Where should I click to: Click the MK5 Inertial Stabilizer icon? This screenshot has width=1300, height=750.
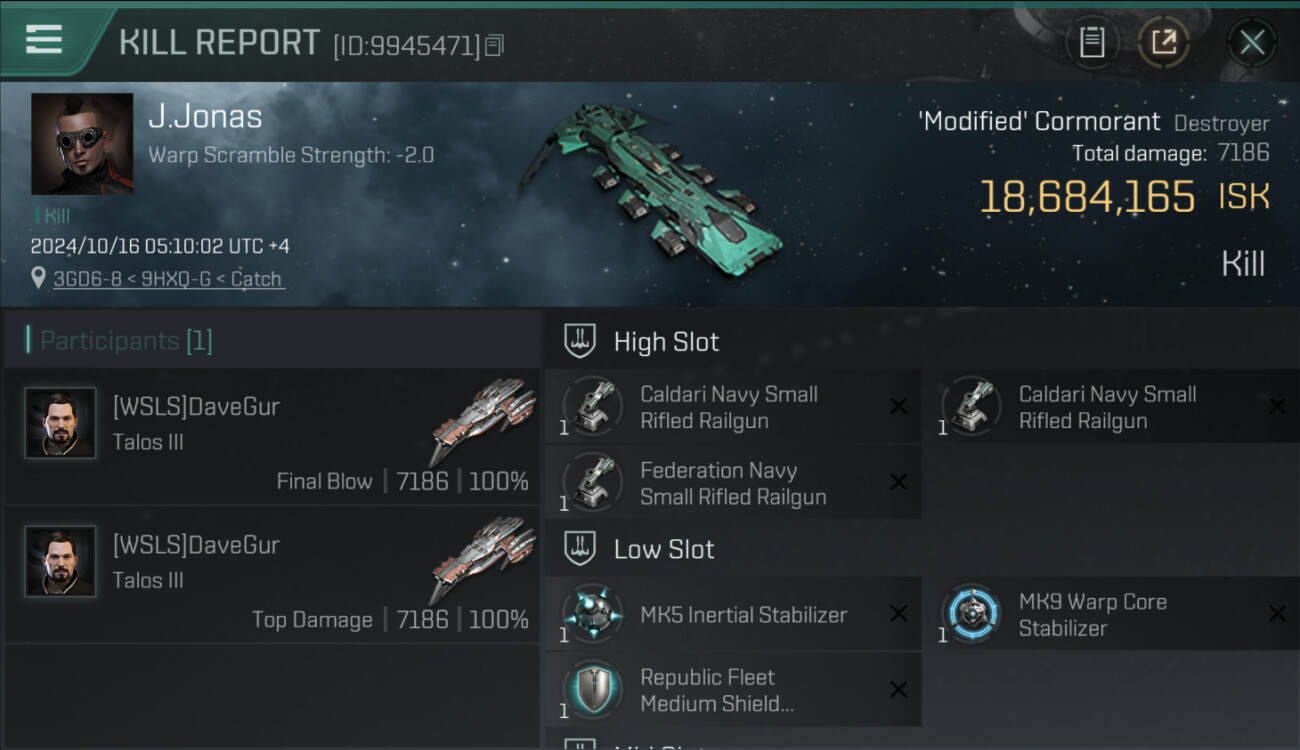click(x=592, y=613)
